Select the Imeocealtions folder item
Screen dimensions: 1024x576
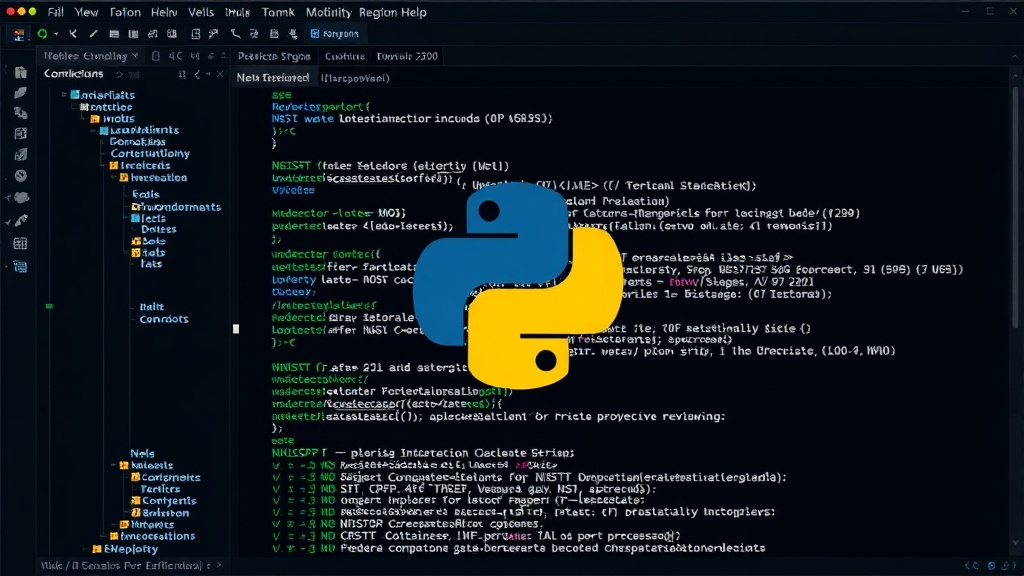coord(153,536)
